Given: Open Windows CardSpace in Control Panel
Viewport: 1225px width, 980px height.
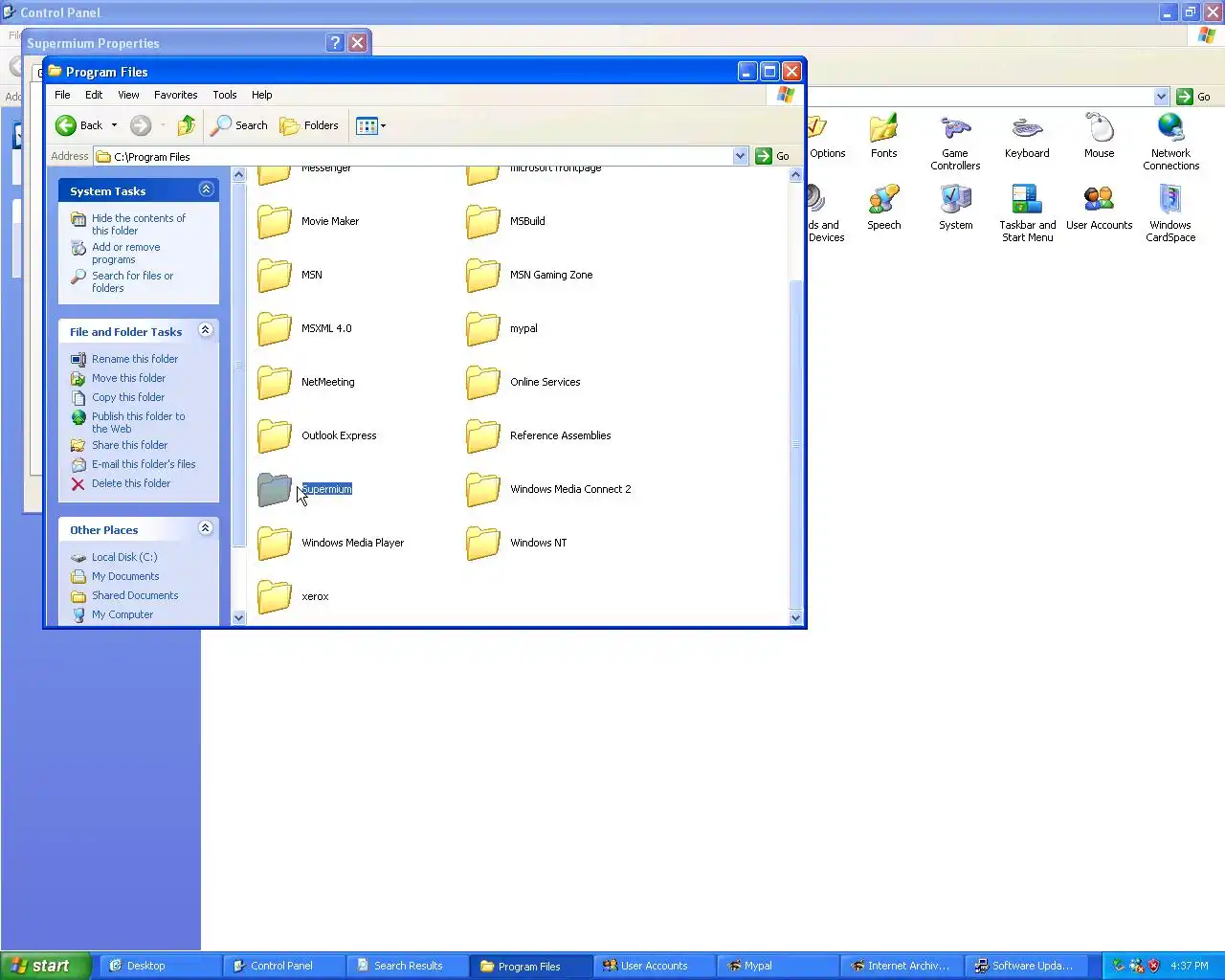Looking at the screenshot, I should coord(1170,213).
